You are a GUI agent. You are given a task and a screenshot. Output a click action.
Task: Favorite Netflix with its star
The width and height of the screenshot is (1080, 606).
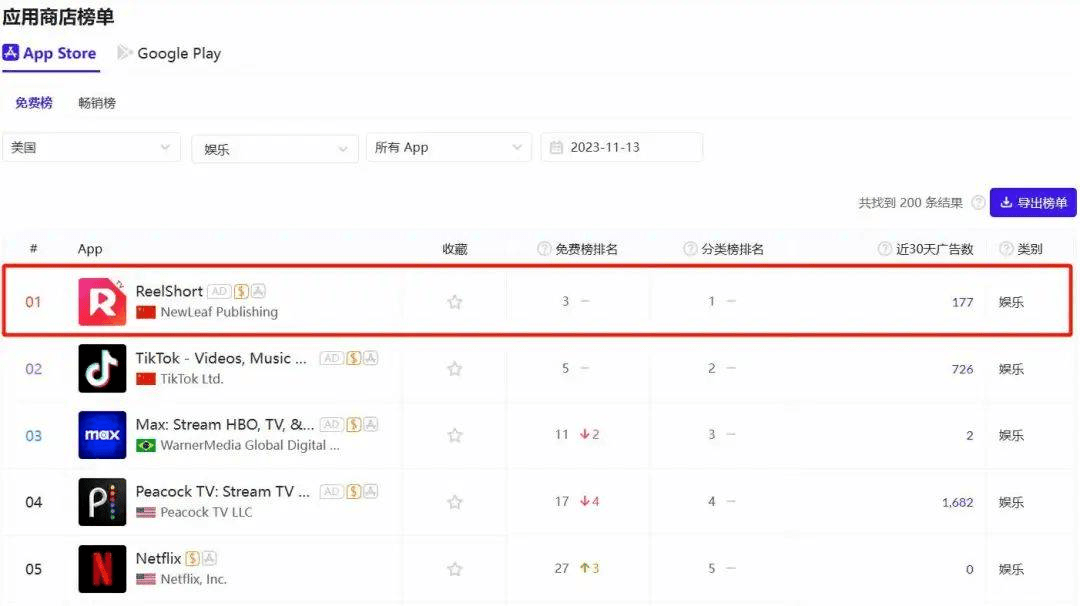(x=455, y=569)
